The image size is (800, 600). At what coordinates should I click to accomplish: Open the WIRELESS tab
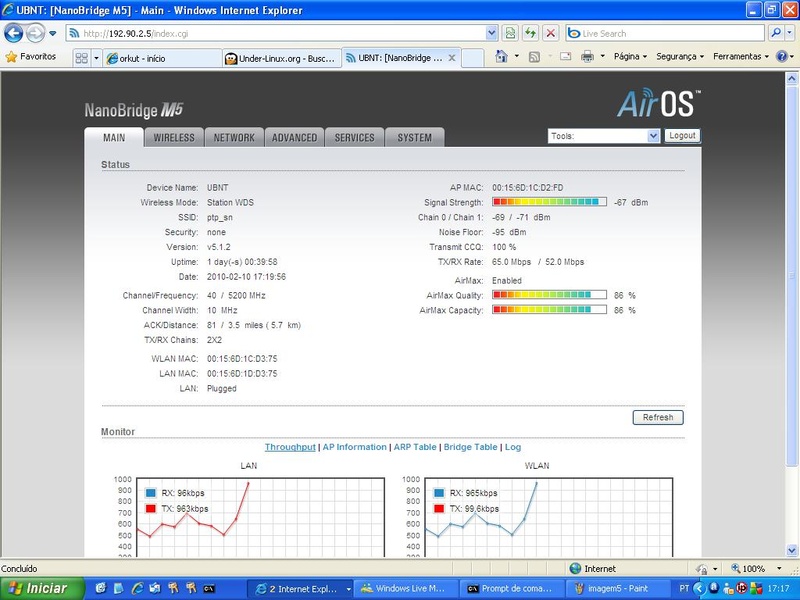coord(174,137)
